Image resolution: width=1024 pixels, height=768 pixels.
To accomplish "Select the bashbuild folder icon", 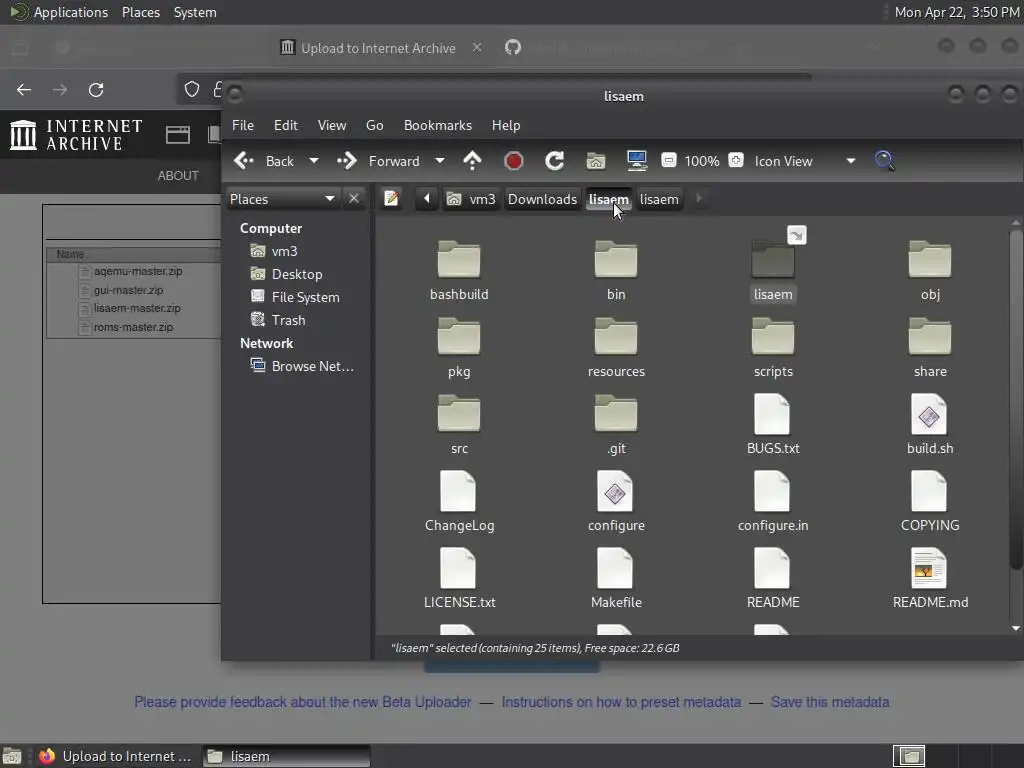I will point(459,260).
